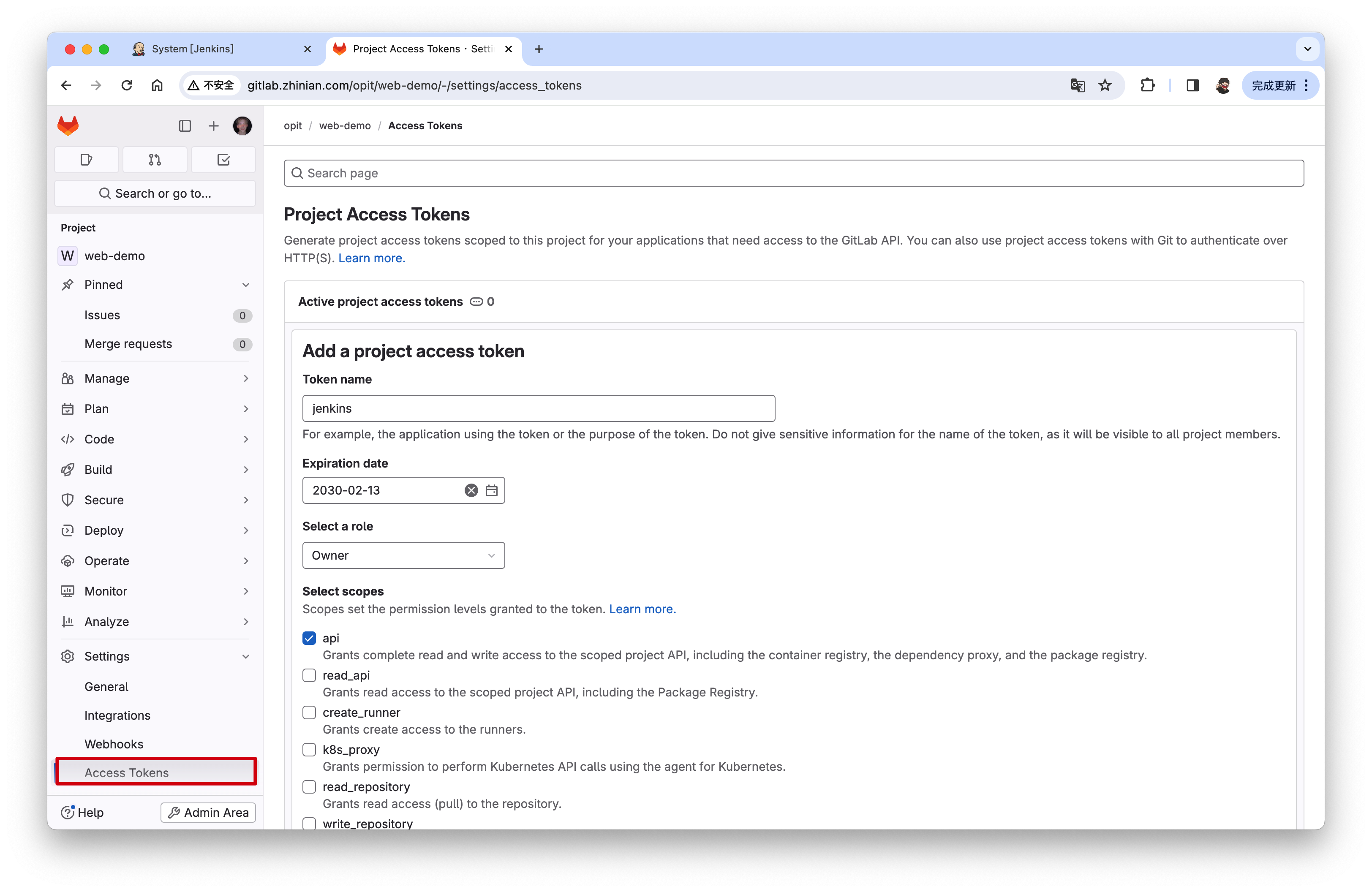Clear the expiration date value
The width and height of the screenshot is (1372, 892).
[471, 490]
